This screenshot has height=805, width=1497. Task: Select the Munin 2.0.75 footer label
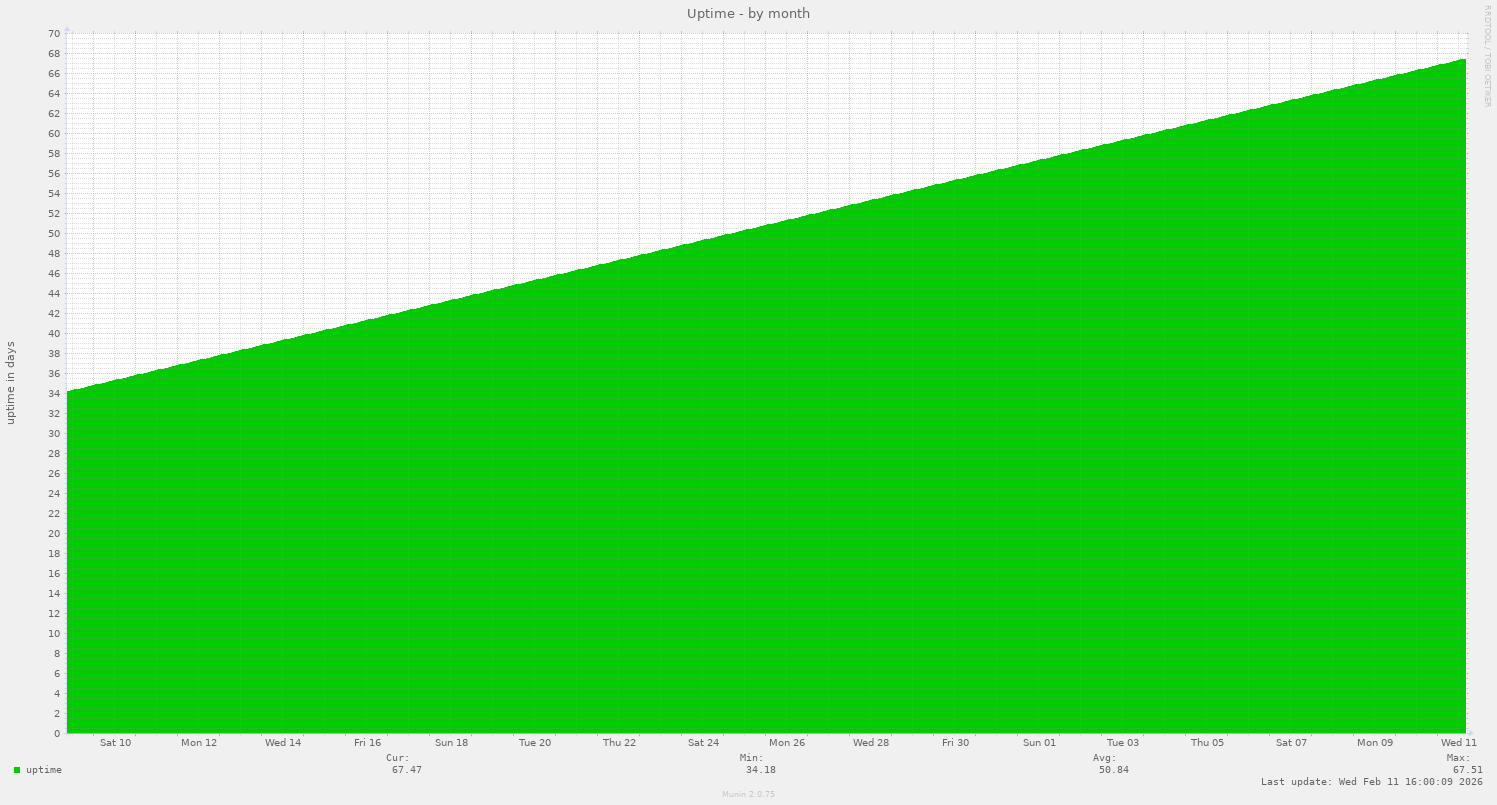tap(747, 794)
